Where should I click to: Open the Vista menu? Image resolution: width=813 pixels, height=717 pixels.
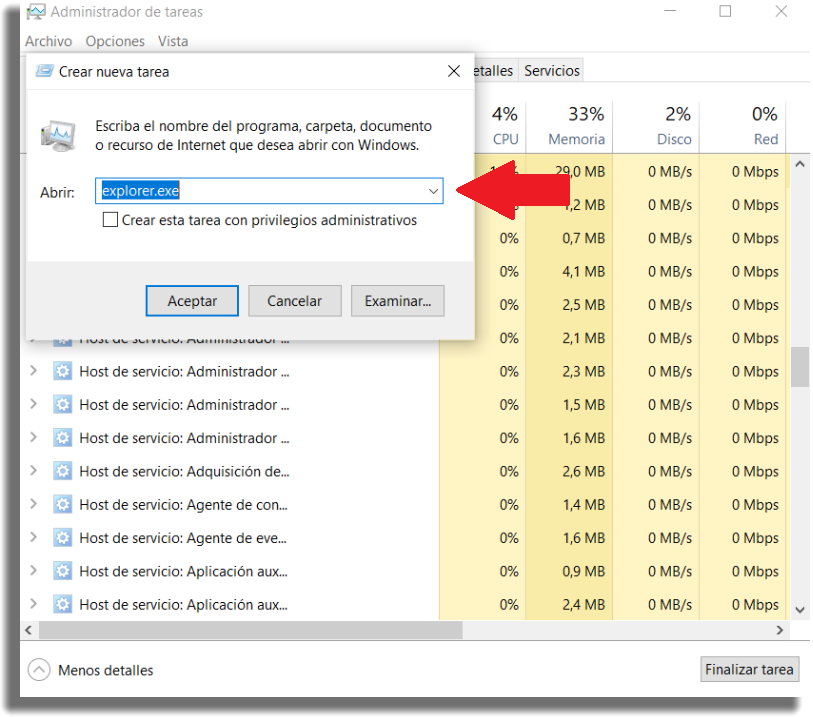pyautogui.click(x=173, y=41)
